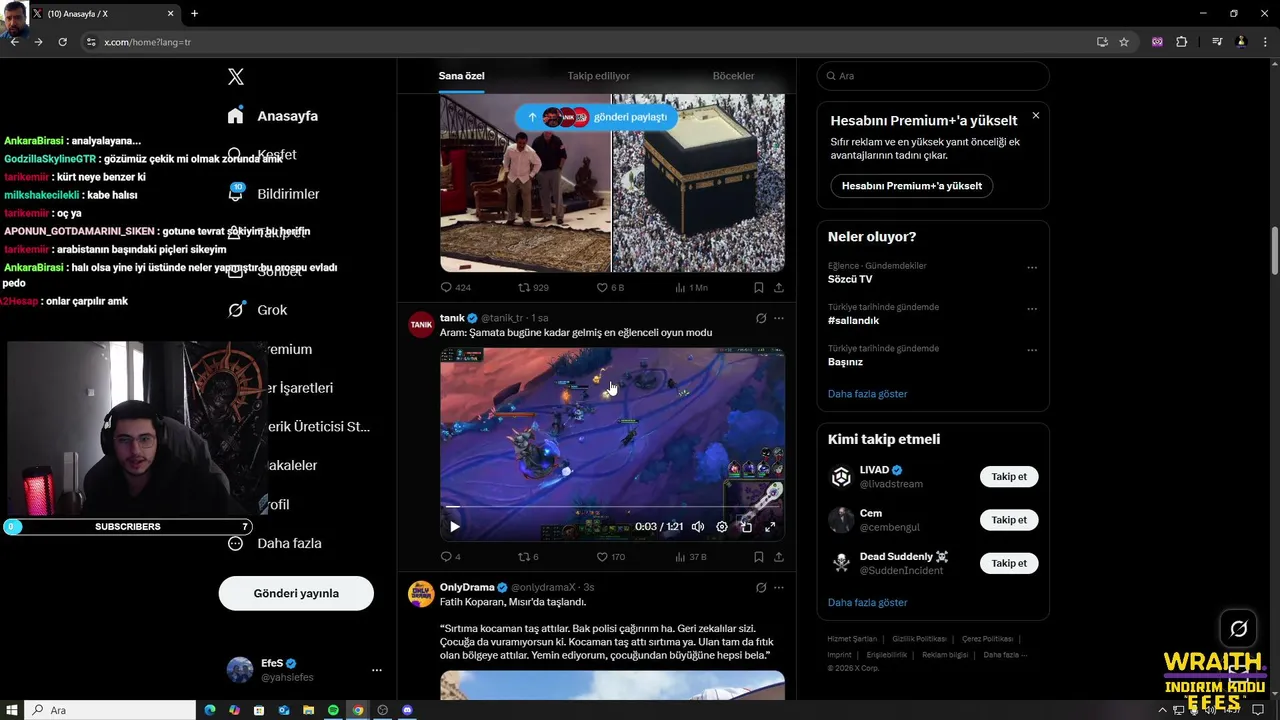The width and height of the screenshot is (1280, 720).
Task: Switch to Böcekler tab
Action: click(x=733, y=76)
